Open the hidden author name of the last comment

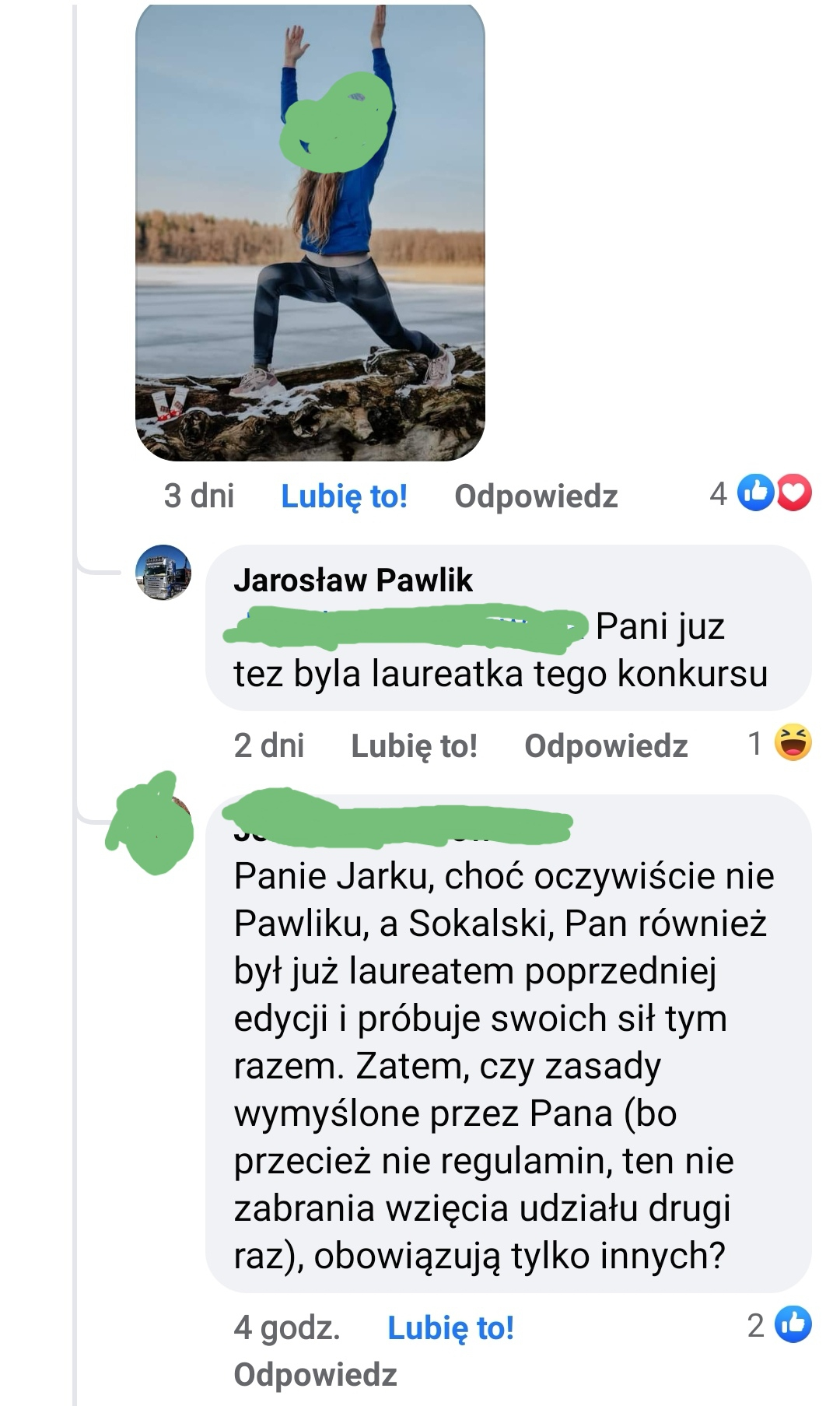(397, 819)
